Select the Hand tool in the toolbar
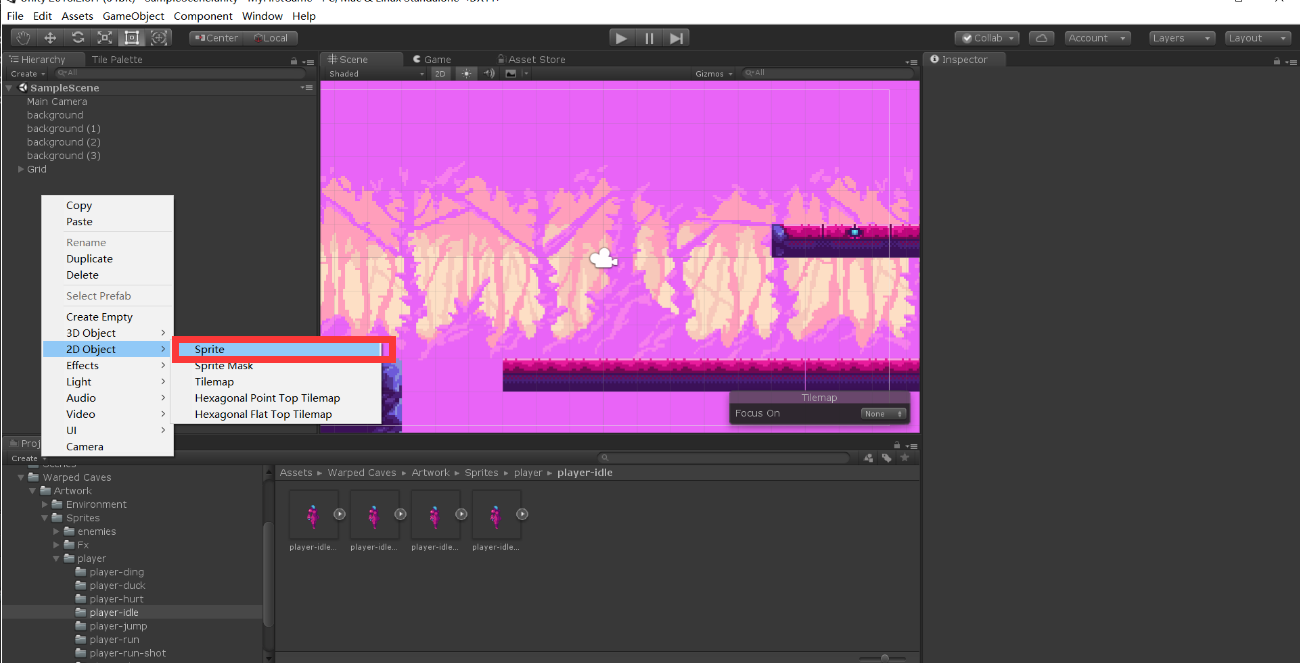1300x663 pixels. click(x=23, y=37)
